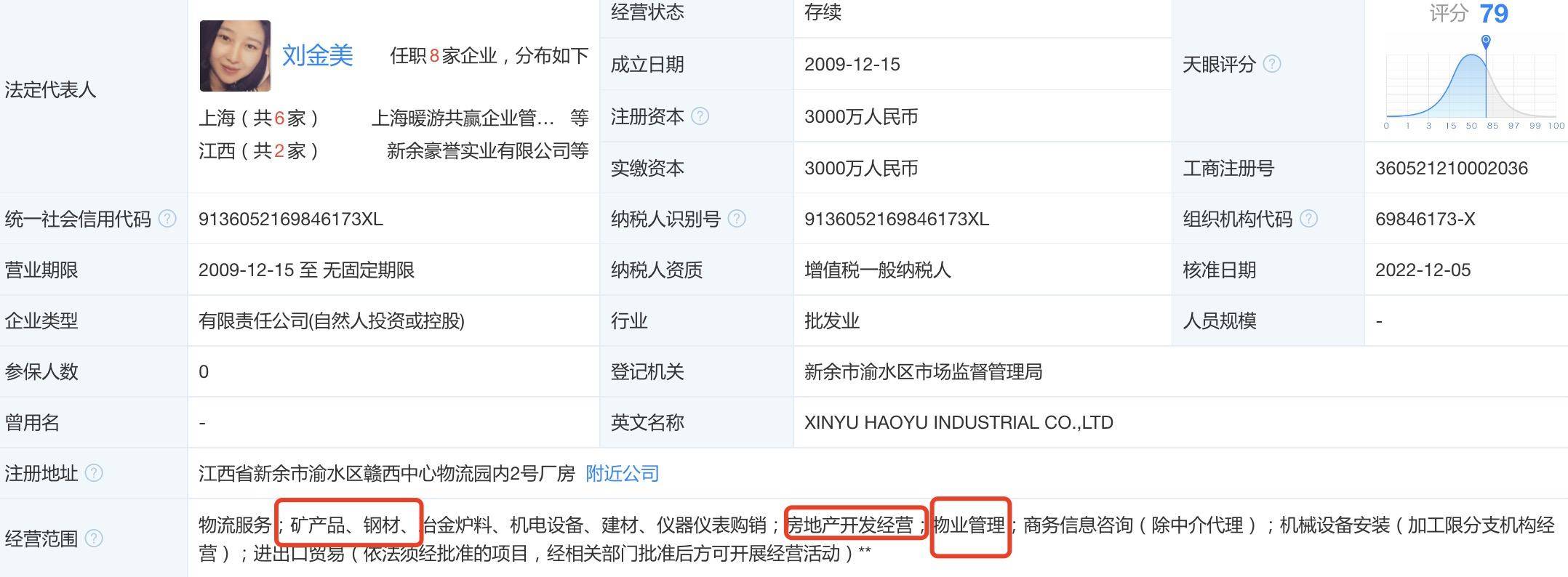Click the help icon next to 天眼评分
The height and width of the screenshot is (577, 1568).
tap(1272, 64)
